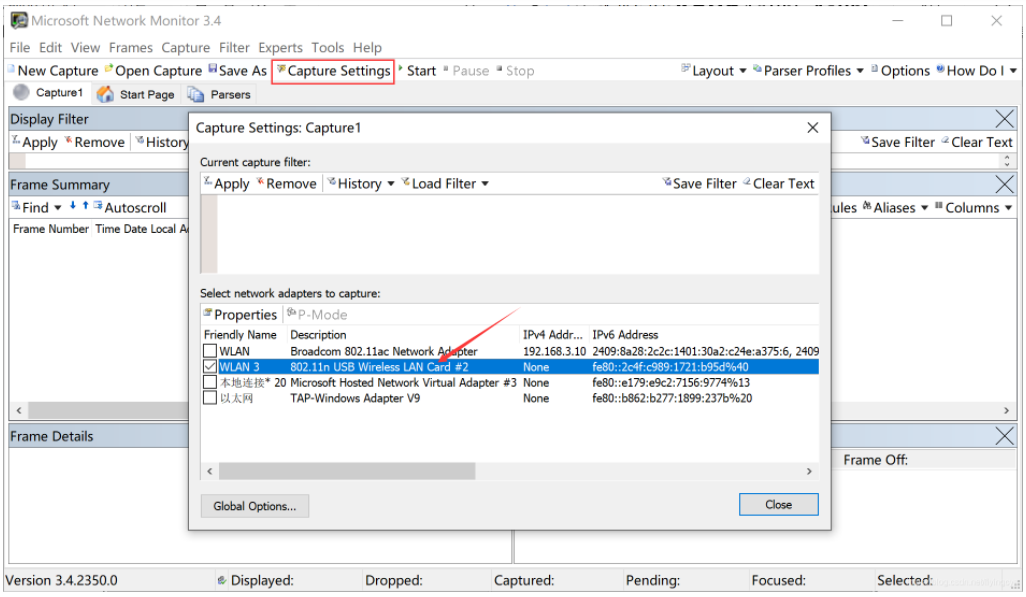Find the previous frame with up arrow
The width and height of the screenshot is (1026, 597).
pyautogui.click(x=85, y=206)
